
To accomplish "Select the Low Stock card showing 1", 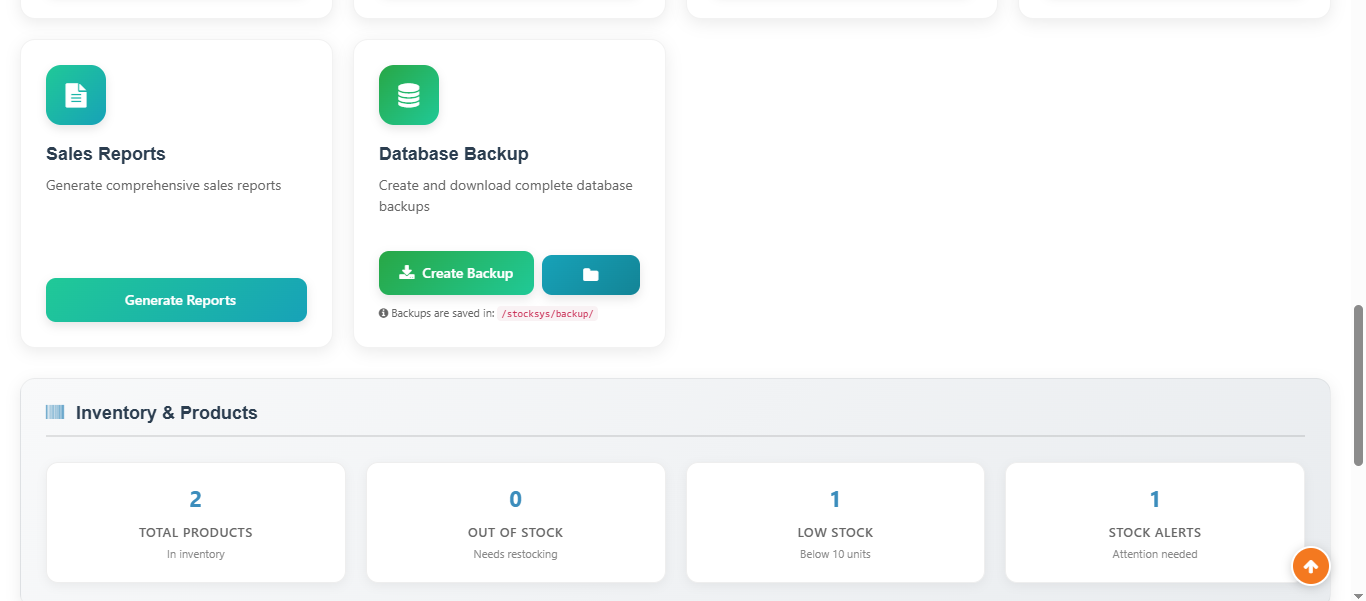I will [835, 522].
